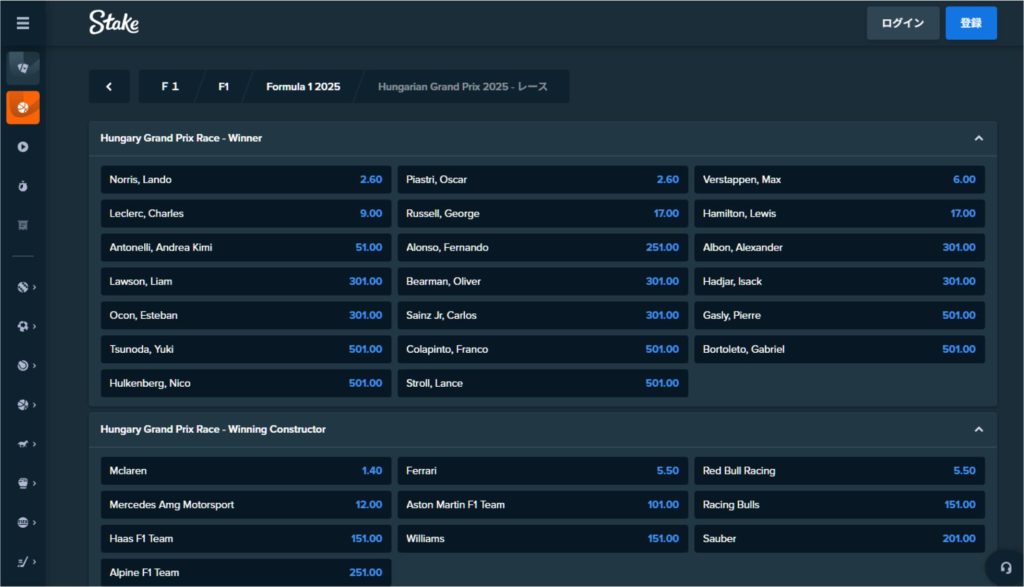Click the ログイン login button
1024x587 pixels.
coord(903,23)
